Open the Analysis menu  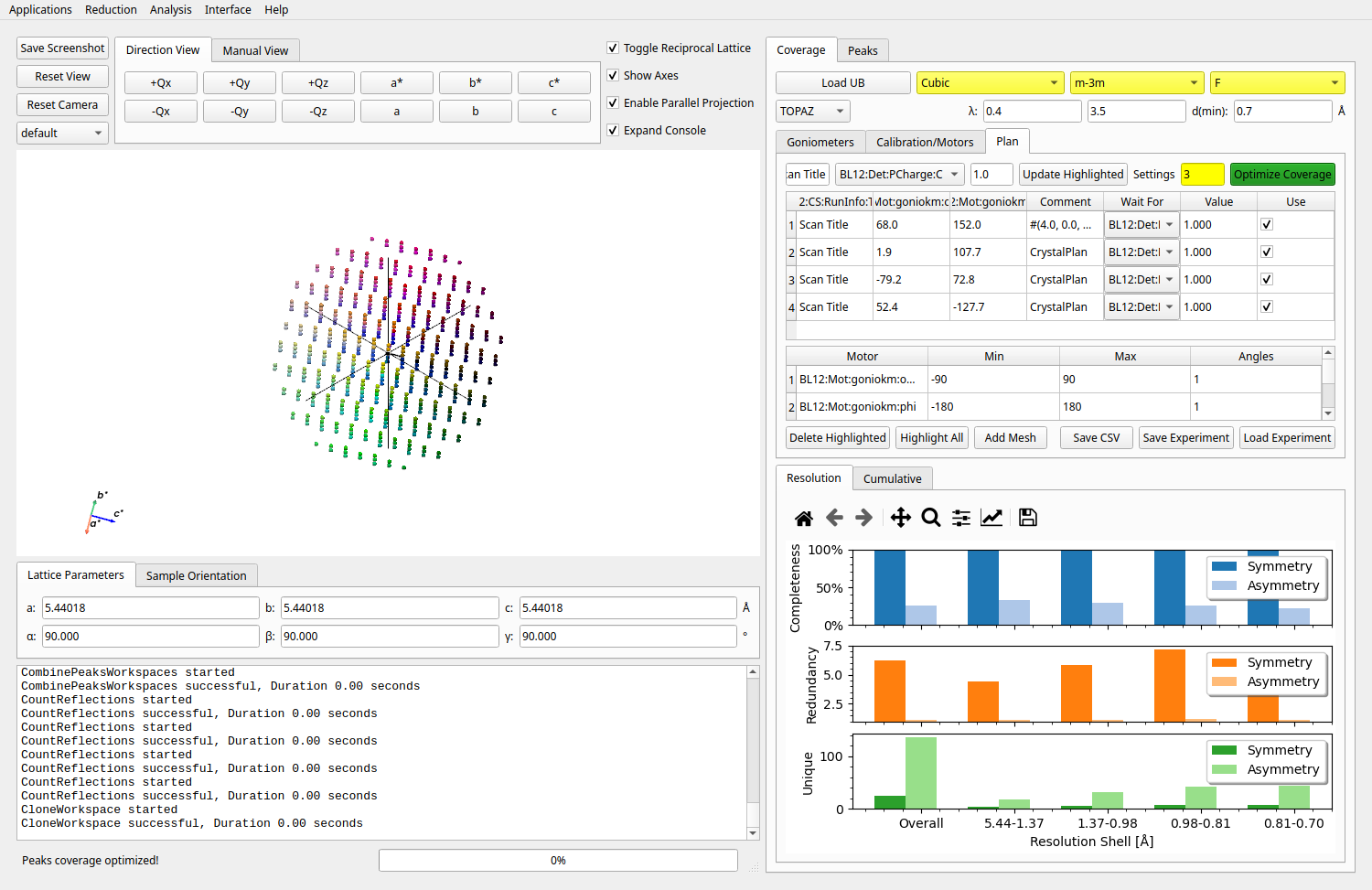pyautogui.click(x=171, y=9)
